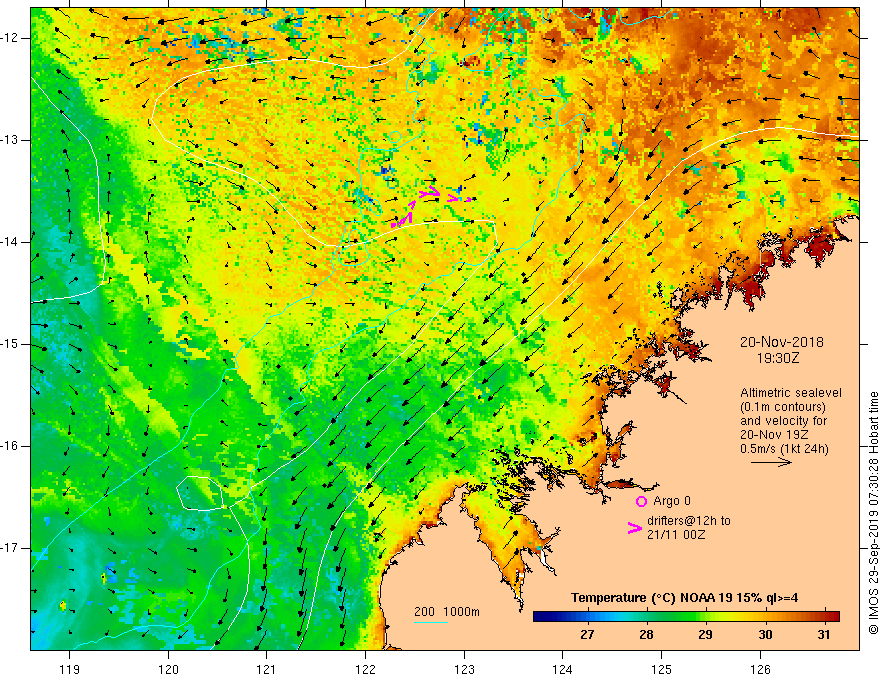Screen dimensions: 880x680
Task: Click the 29 value on the colorbar scale
Action: 705,635
